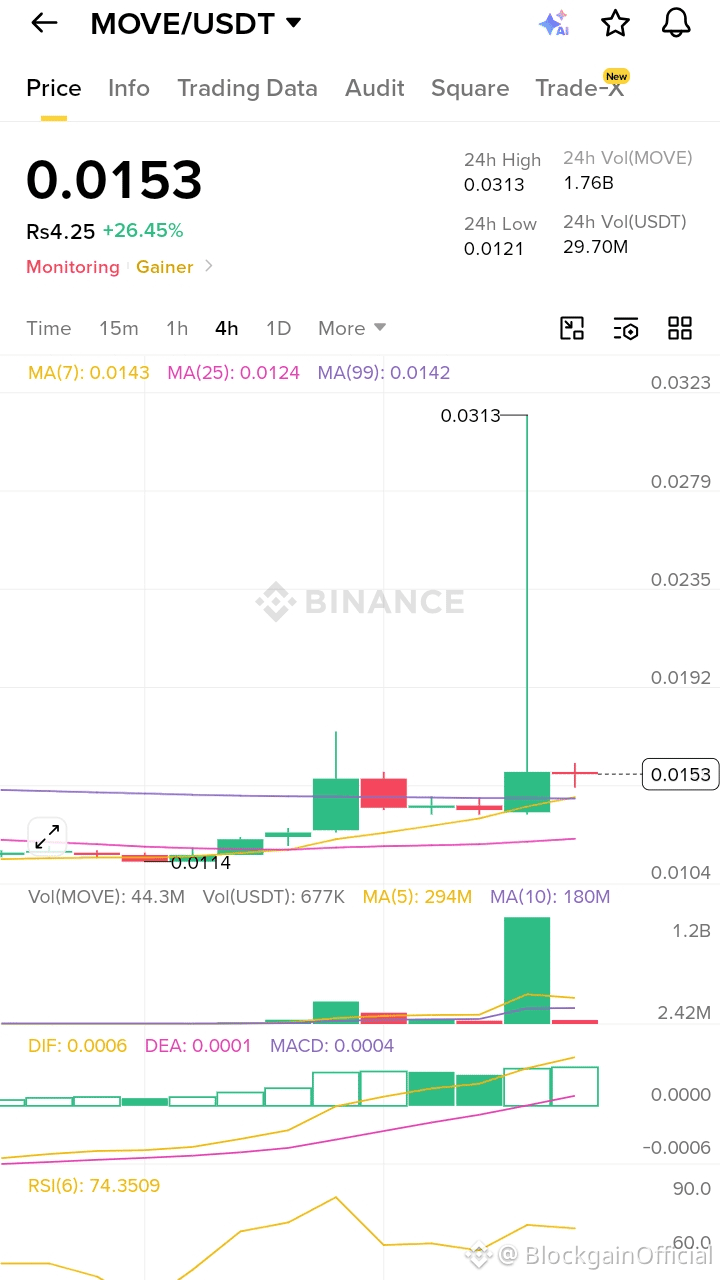Tap the volume MA(10): 180M label
Screen dimensions: 720x1280
pyautogui.click(x=550, y=897)
